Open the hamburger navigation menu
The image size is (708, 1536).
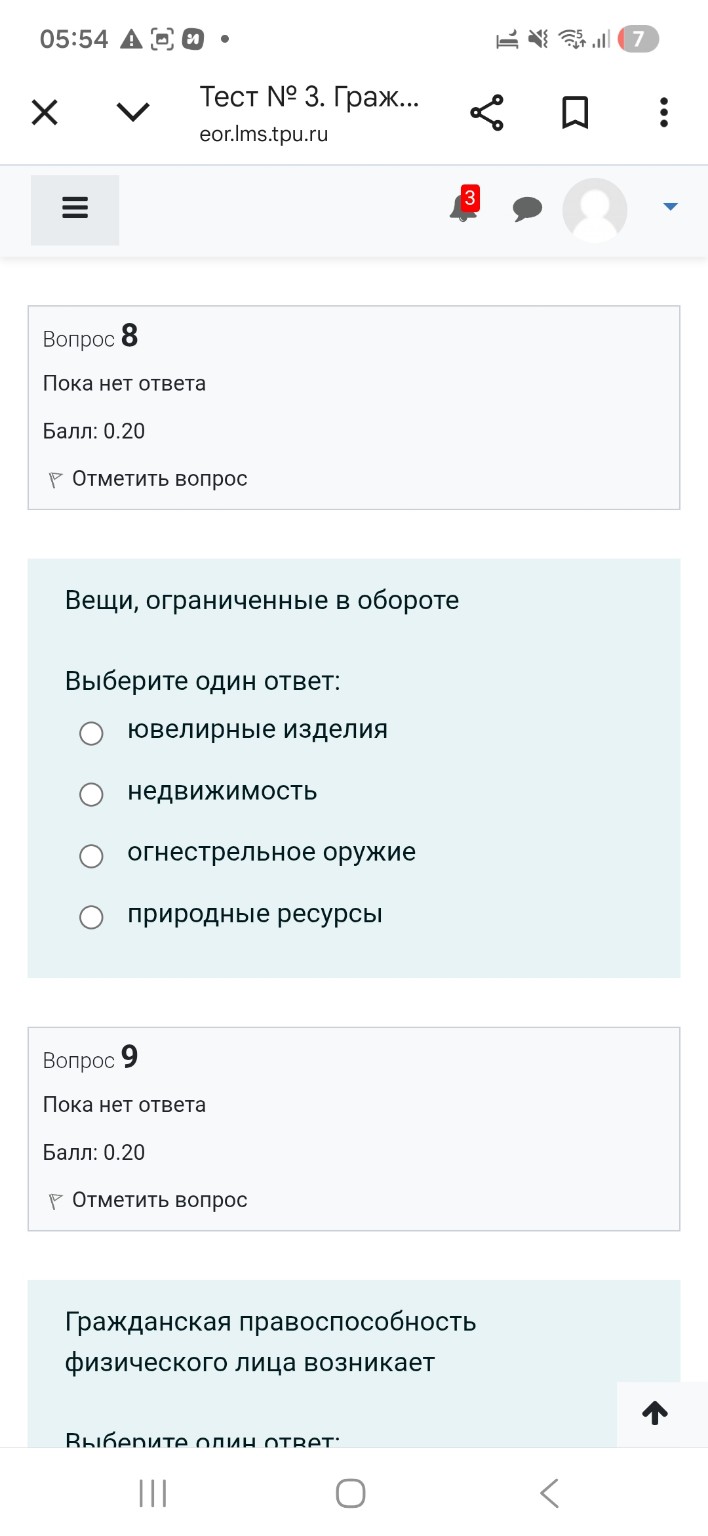pos(74,208)
